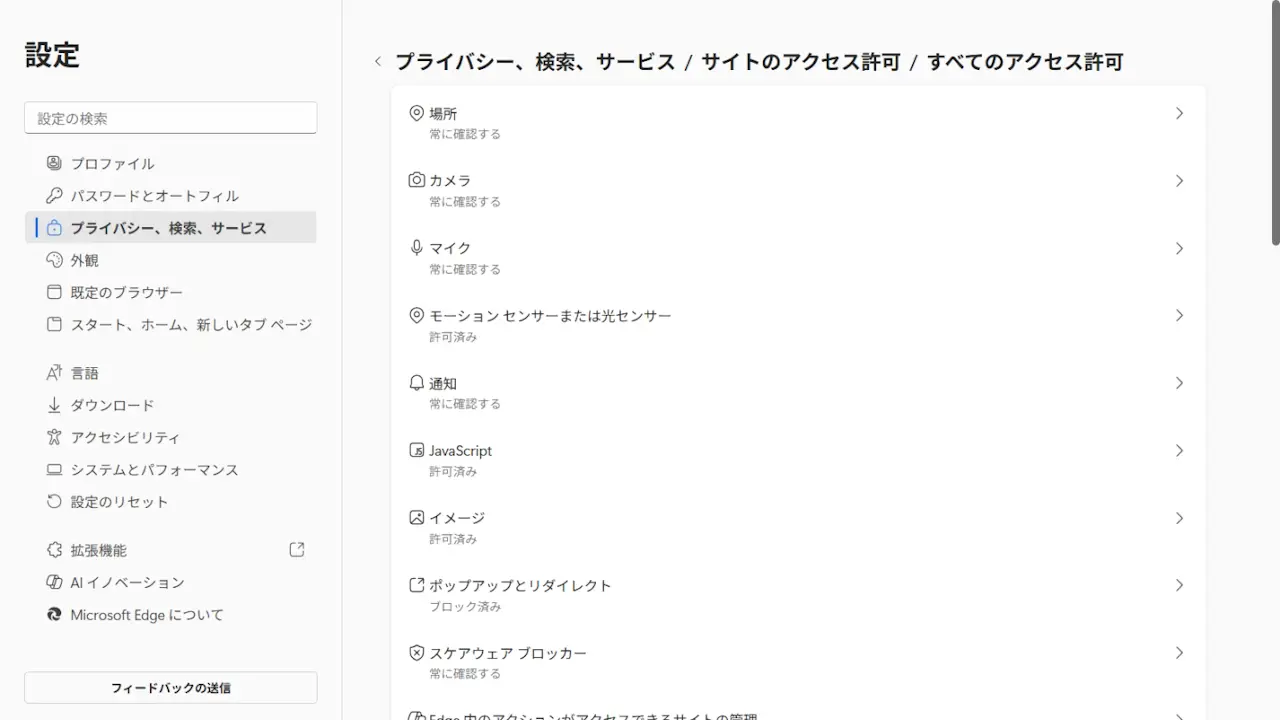Open 外観 in the settings sidebar
The width and height of the screenshot is (1280, 720).
(84, 260)
